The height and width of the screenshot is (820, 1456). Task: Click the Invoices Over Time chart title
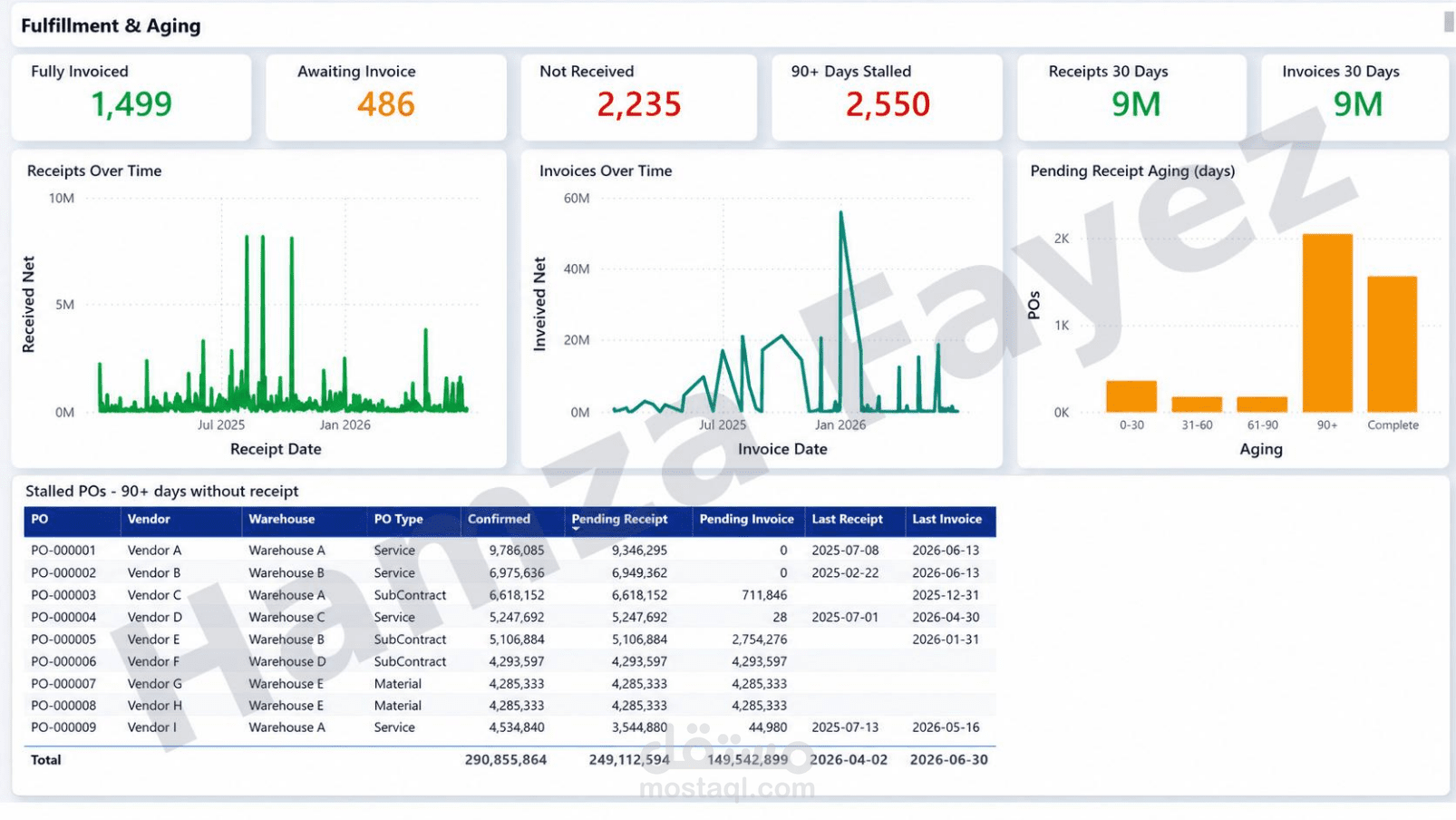pyautogui.click(x=606, y=171)
